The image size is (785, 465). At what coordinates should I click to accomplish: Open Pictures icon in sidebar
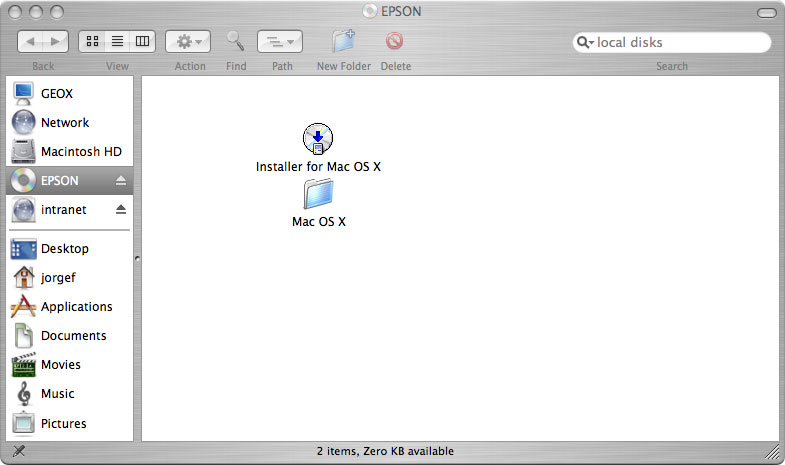tap(23, 423)
